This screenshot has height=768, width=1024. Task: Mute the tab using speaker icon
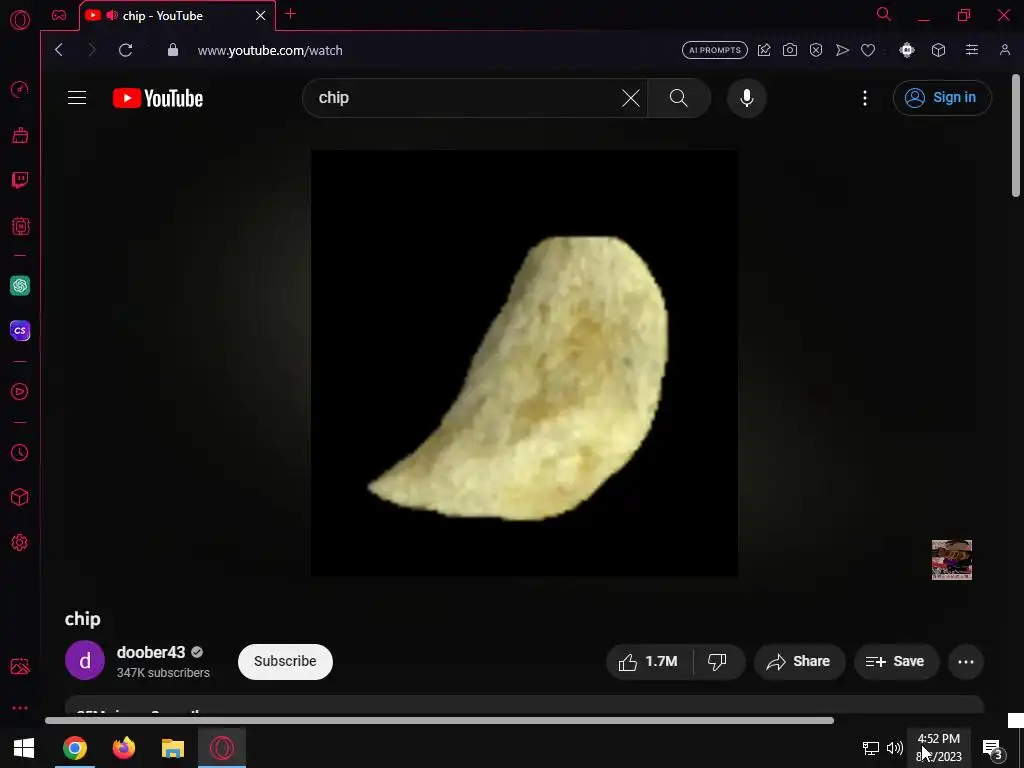pyautogui.click(x=112, y=15)
